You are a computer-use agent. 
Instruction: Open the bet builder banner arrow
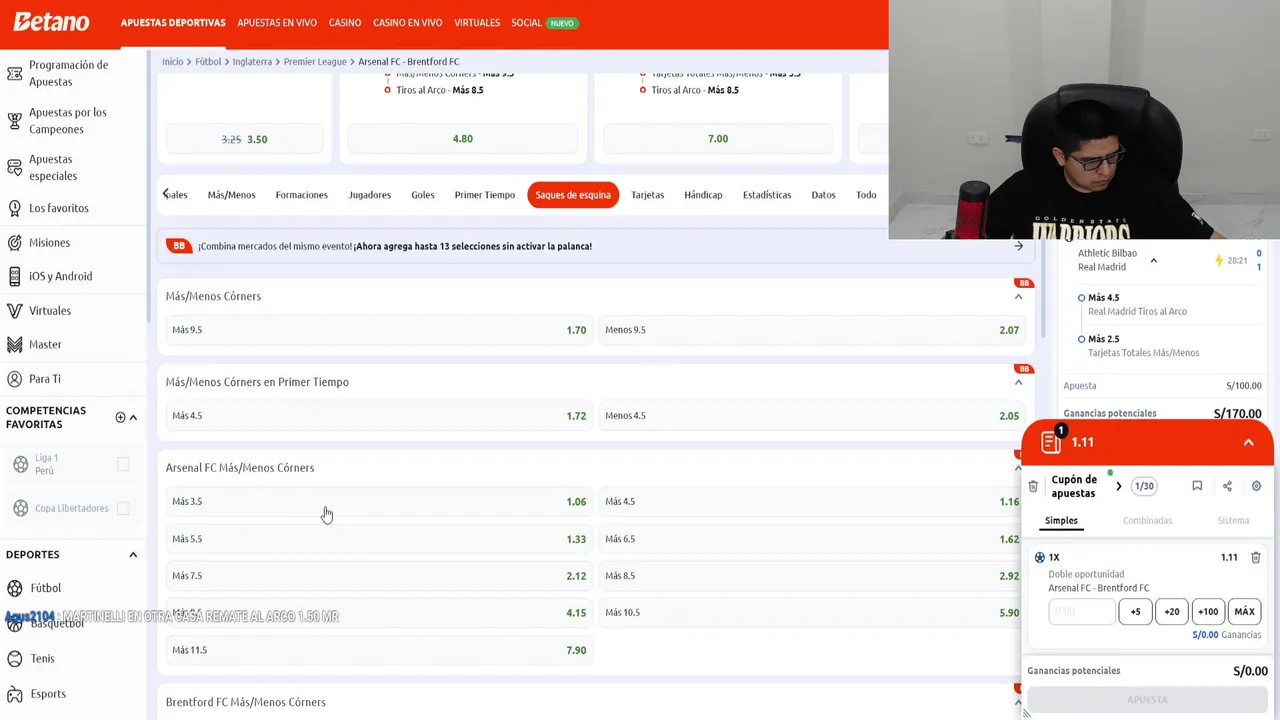pos(1018,246)
